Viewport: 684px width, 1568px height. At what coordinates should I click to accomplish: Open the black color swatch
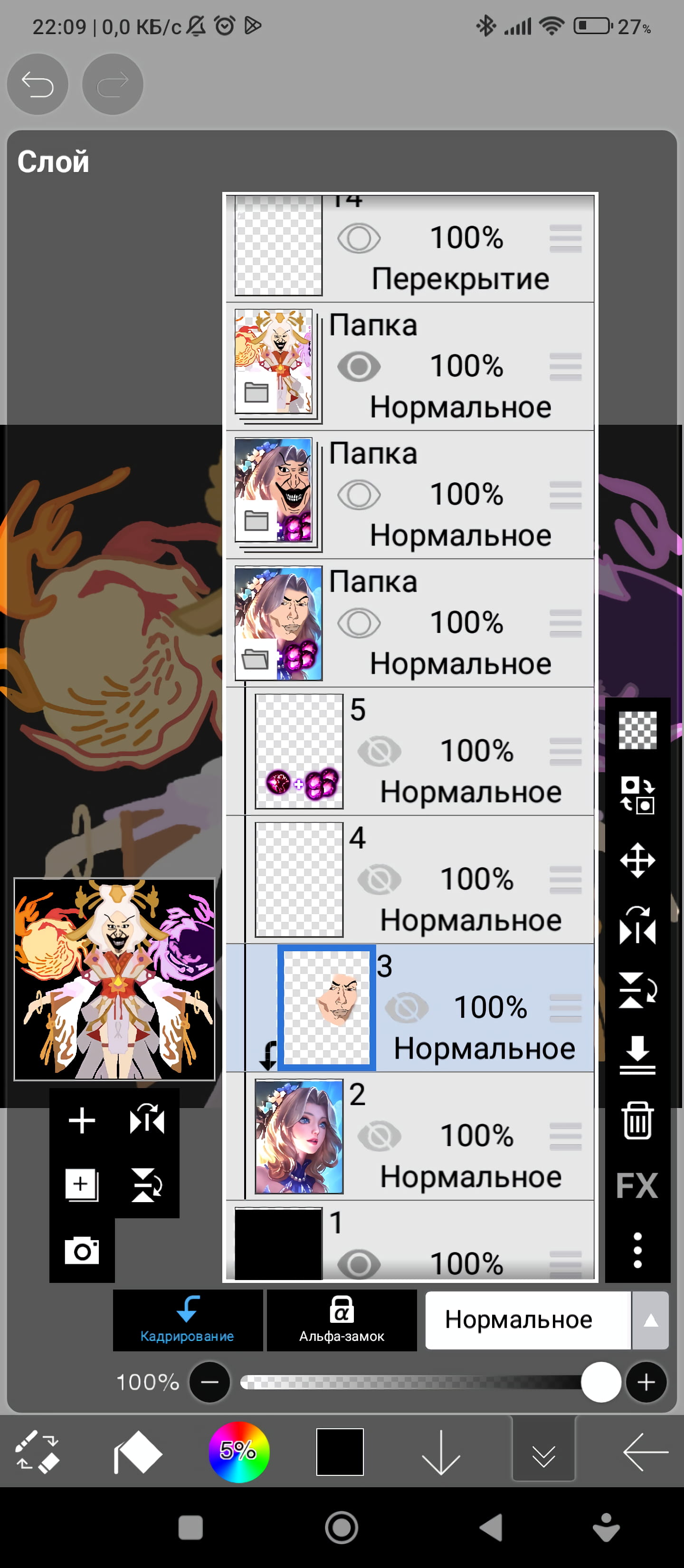point(340,1453)
